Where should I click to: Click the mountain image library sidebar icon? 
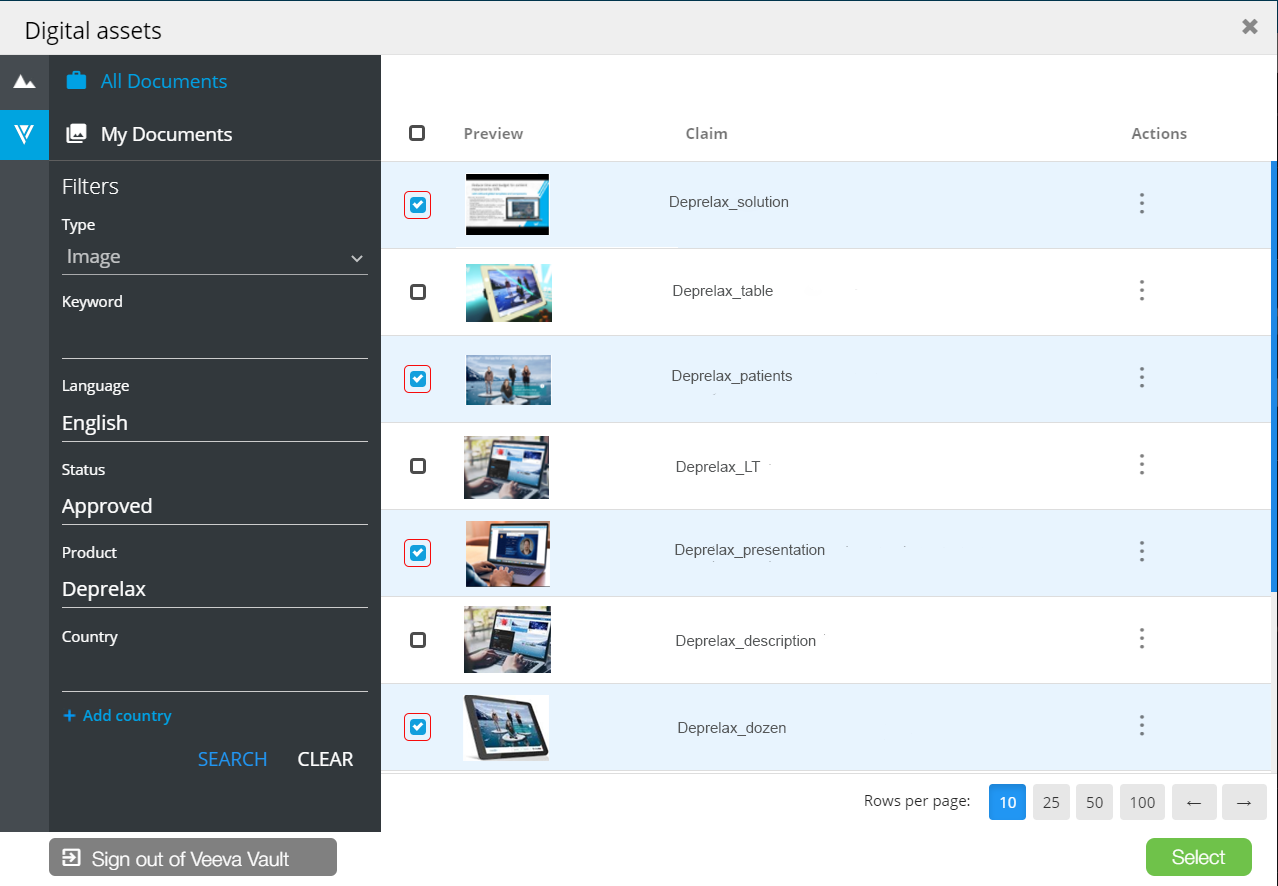(24, 82)
